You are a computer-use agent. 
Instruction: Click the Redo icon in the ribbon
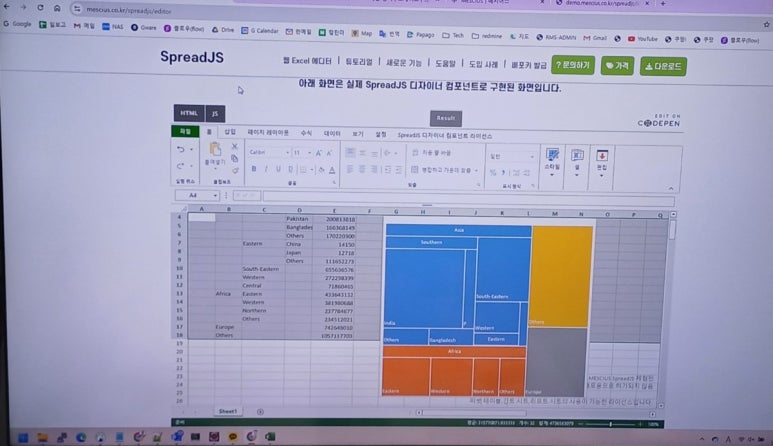(180, 166)
